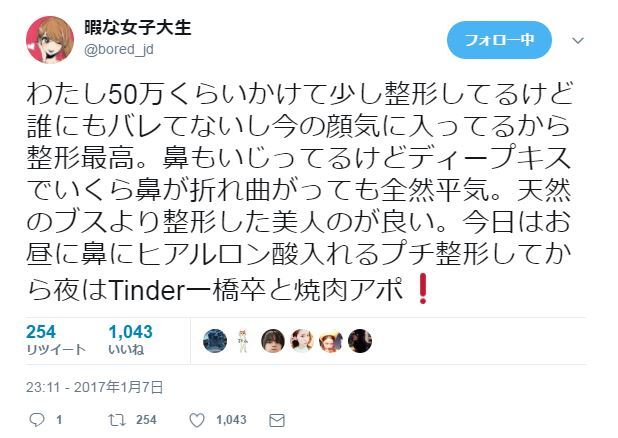This screenshot has width=618, height=438.
Task: Click first liker avatar with dark blue image
Action: (215, 341)
